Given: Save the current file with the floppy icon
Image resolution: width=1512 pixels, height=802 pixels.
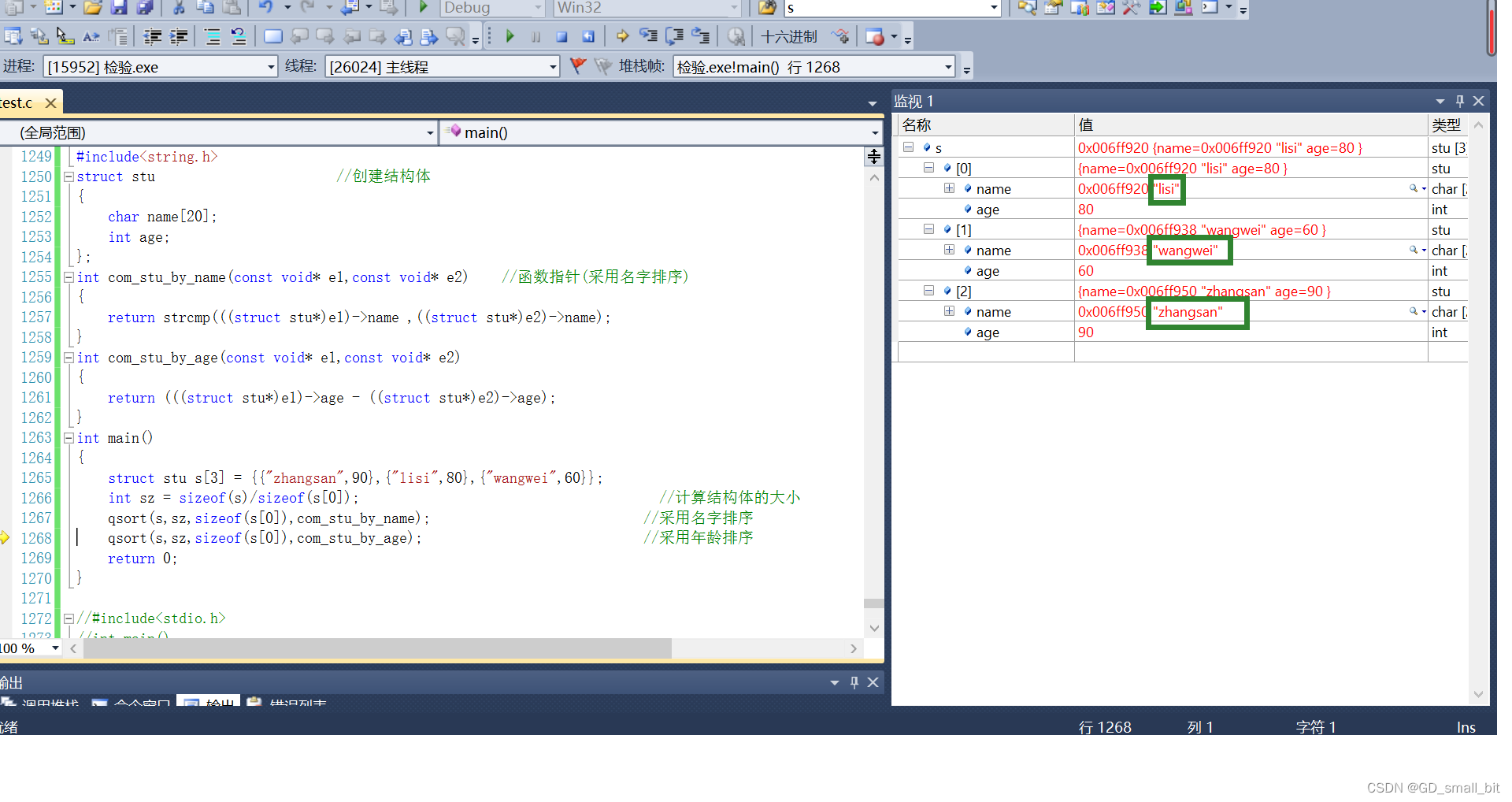Looking at the screenshot, I should click(x=119, y=8).
